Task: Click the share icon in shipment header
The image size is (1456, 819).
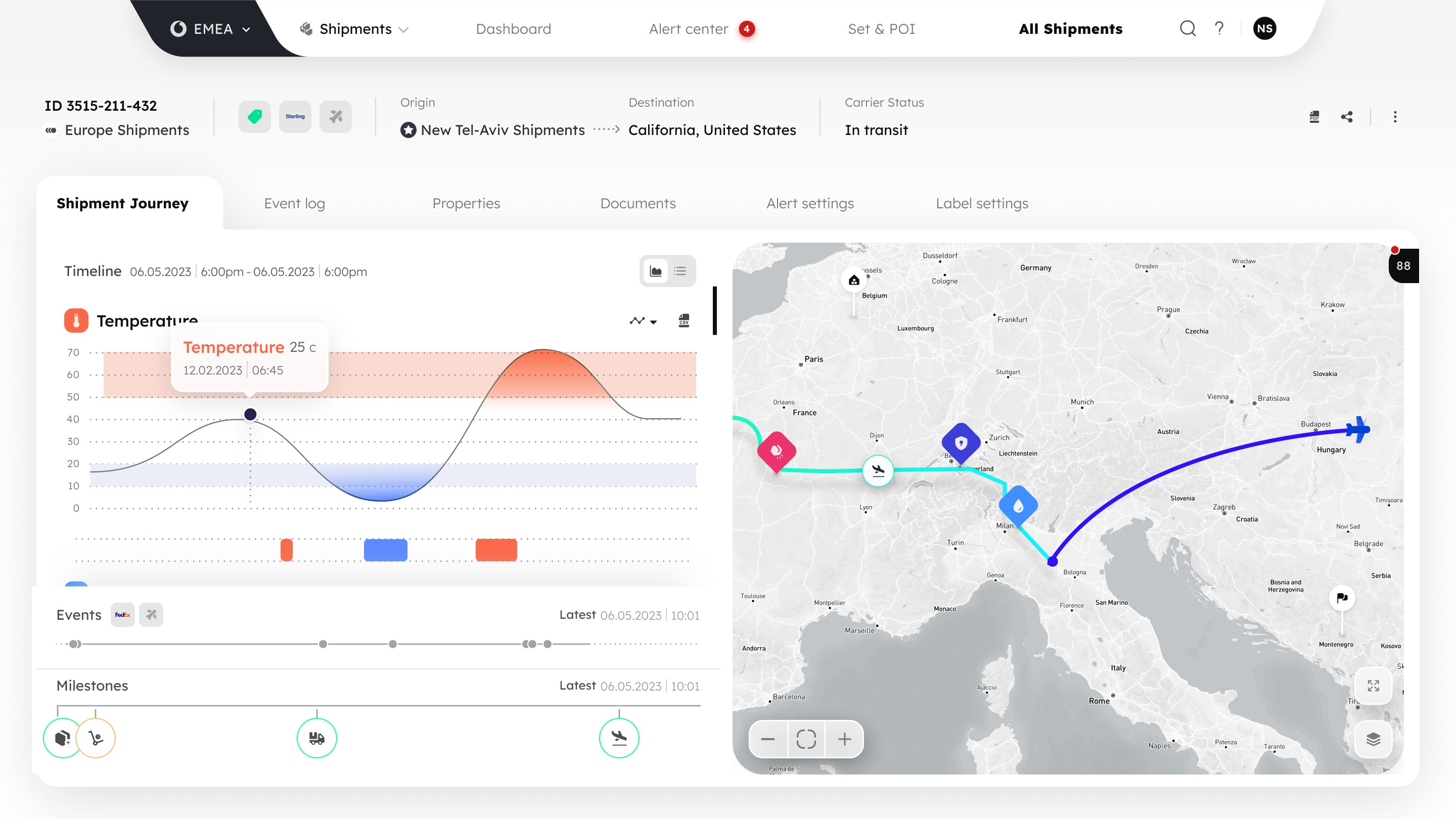Action: pyautogui.click(x=1346, y=117)
